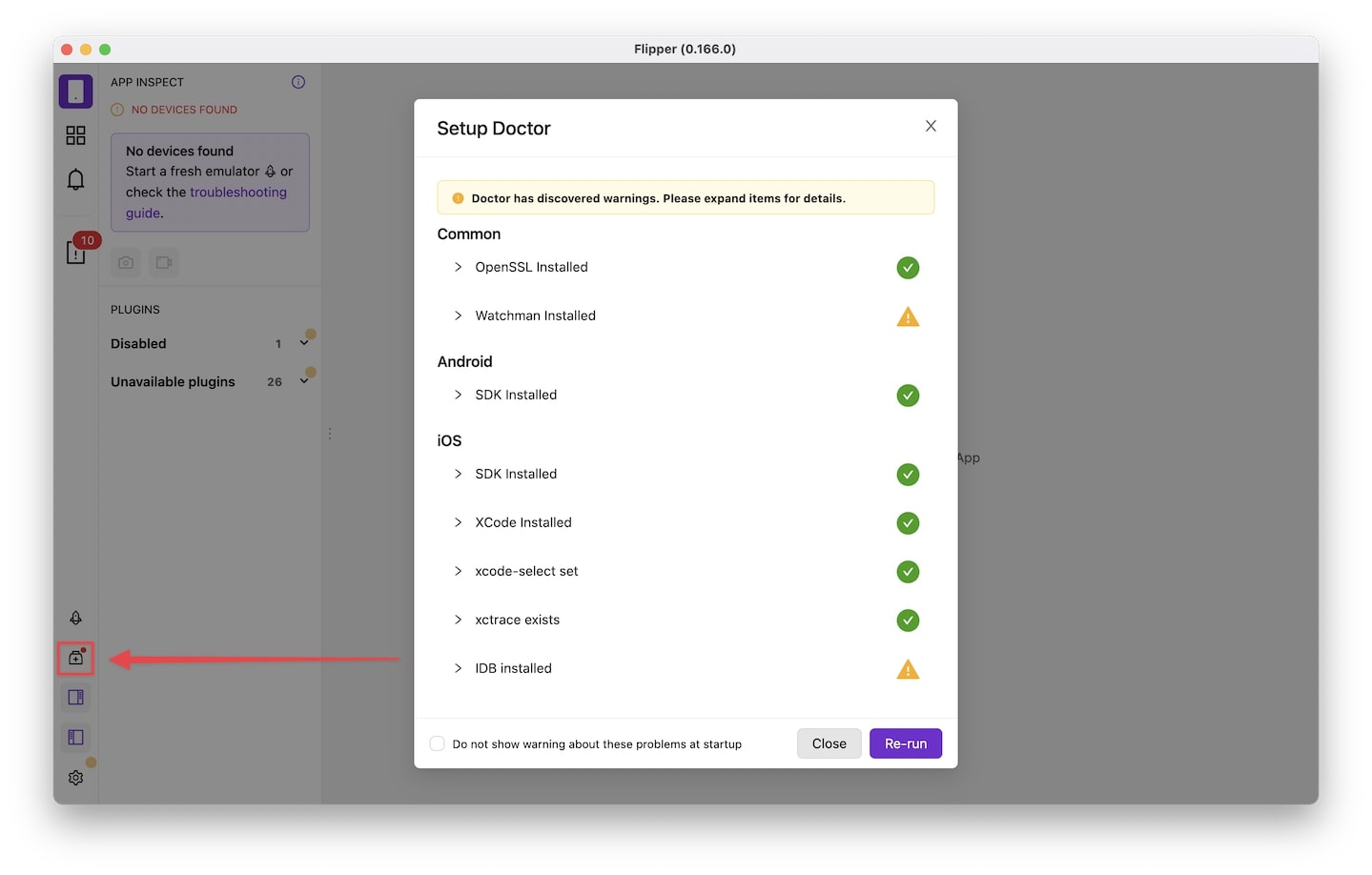Click the XCode Installed green check icon

[908, 523]
